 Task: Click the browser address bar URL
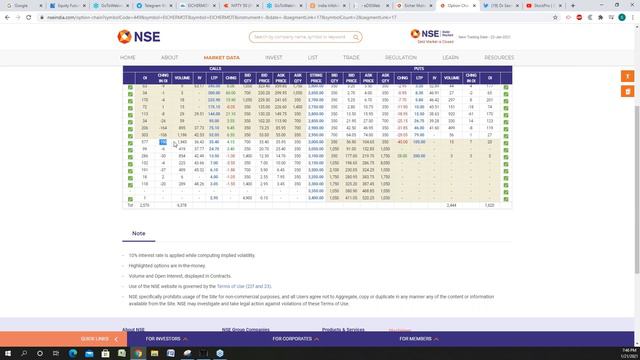[221, 18]
